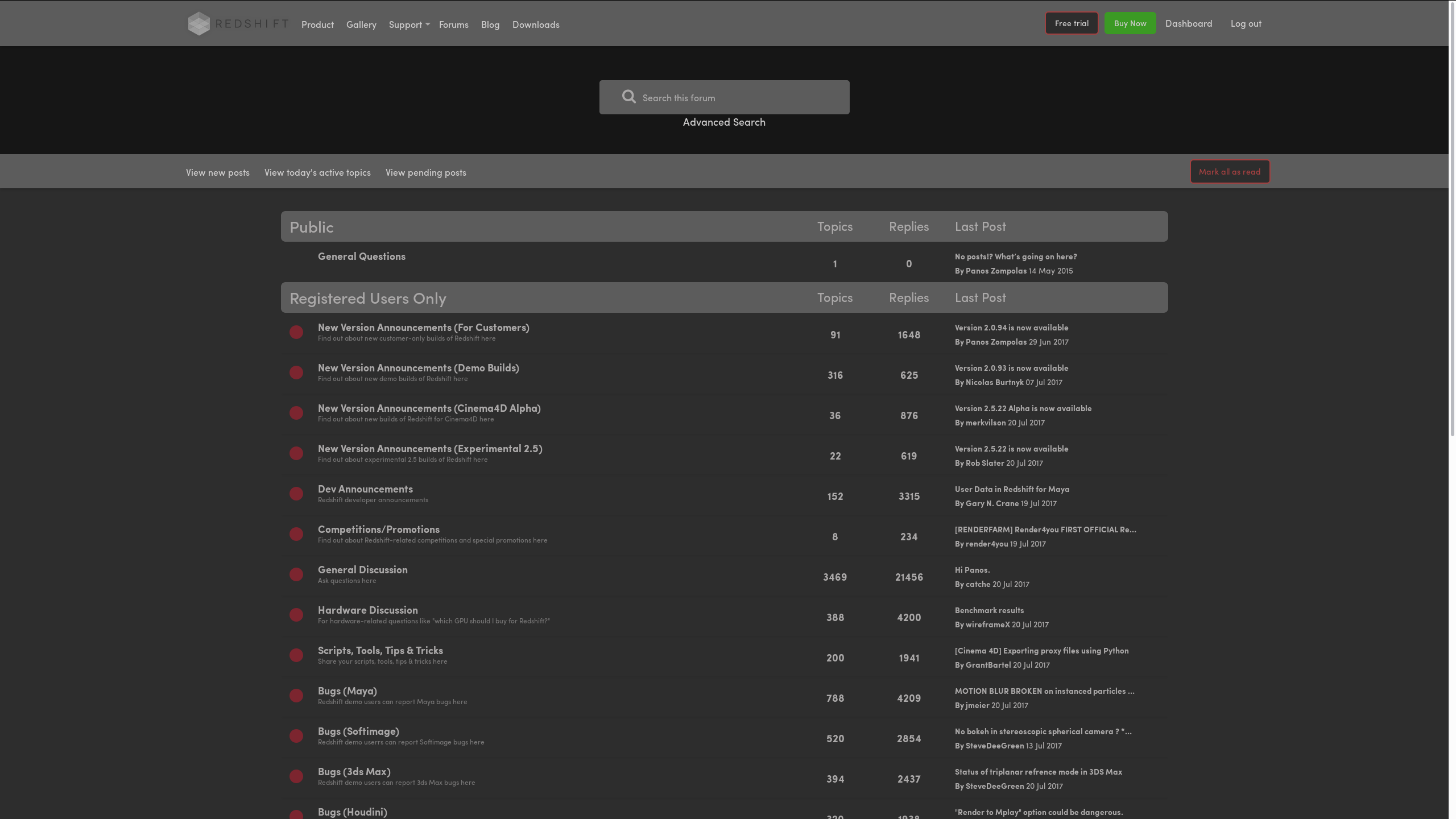The width and height of the screenshot is (1456, 819).
Task: Open the Competitions/Promotions forum
Action: (379, 530)
